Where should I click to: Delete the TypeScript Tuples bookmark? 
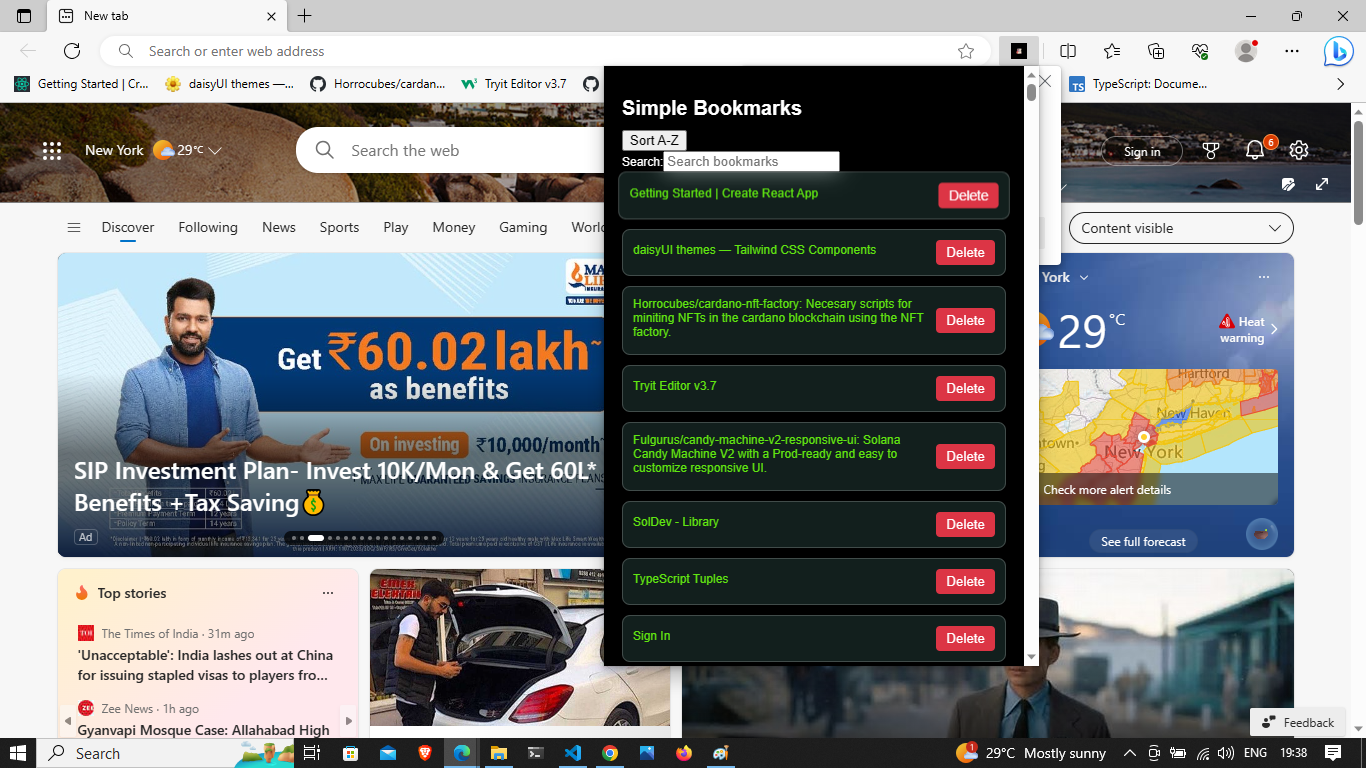coord(965,582)
